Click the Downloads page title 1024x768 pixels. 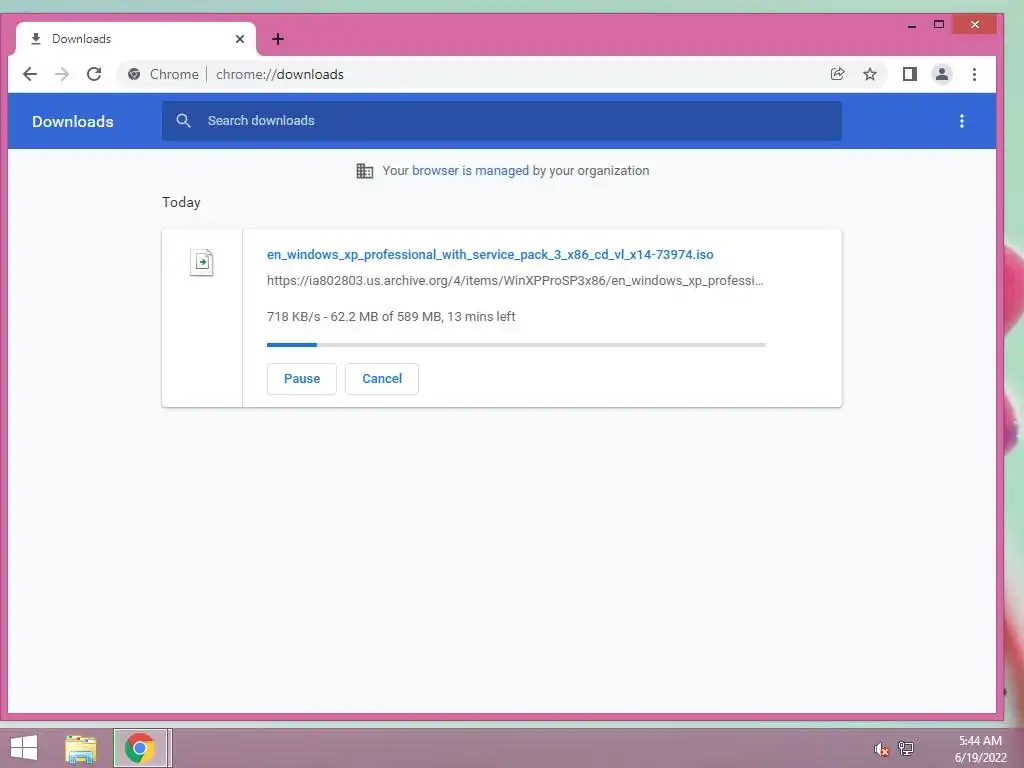coord(72,121)
